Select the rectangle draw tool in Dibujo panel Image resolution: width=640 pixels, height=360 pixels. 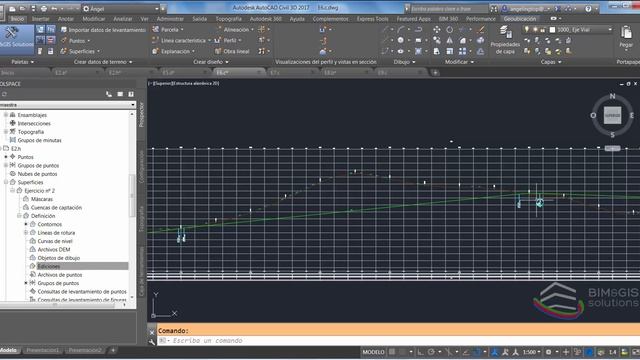pos(418,40)
